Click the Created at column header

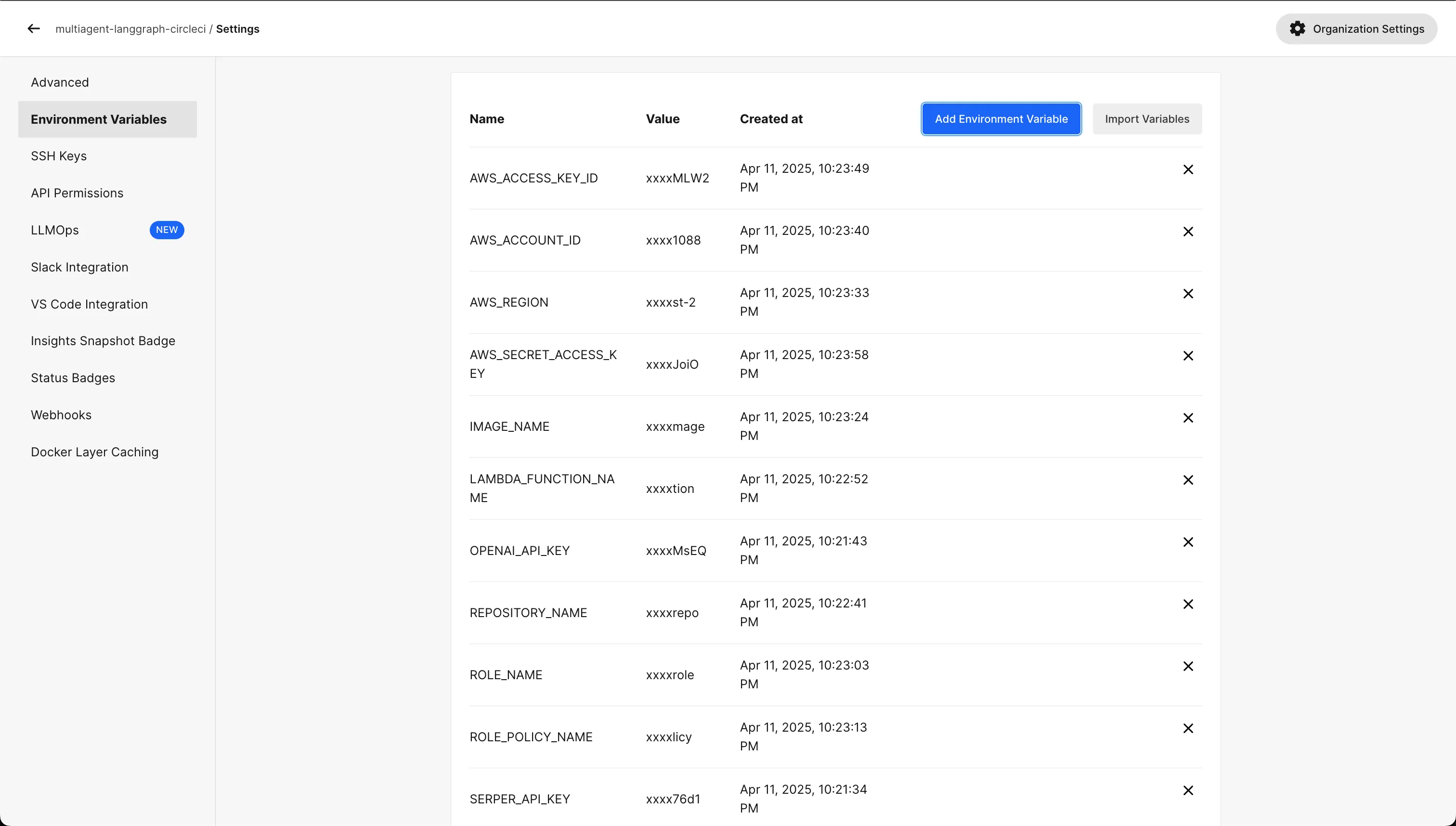click(x=770, y=119)
